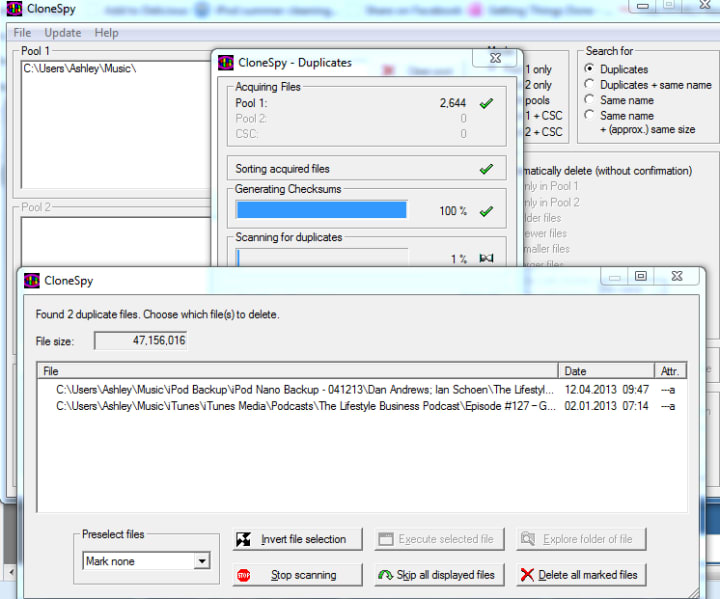
Task: Open the Update menu
Action: pyautogui.click(x=62, y=33)
